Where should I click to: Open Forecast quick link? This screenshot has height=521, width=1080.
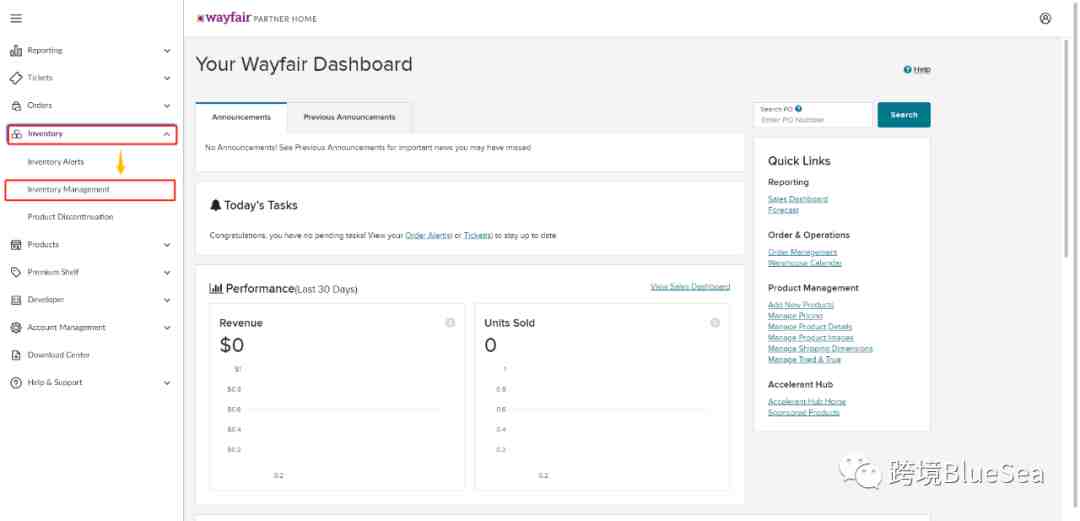pyautogui.click(x=783, y=210)
